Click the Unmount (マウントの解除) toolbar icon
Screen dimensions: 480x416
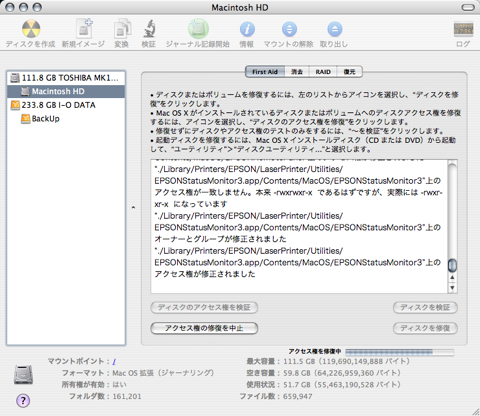(289, 29)
